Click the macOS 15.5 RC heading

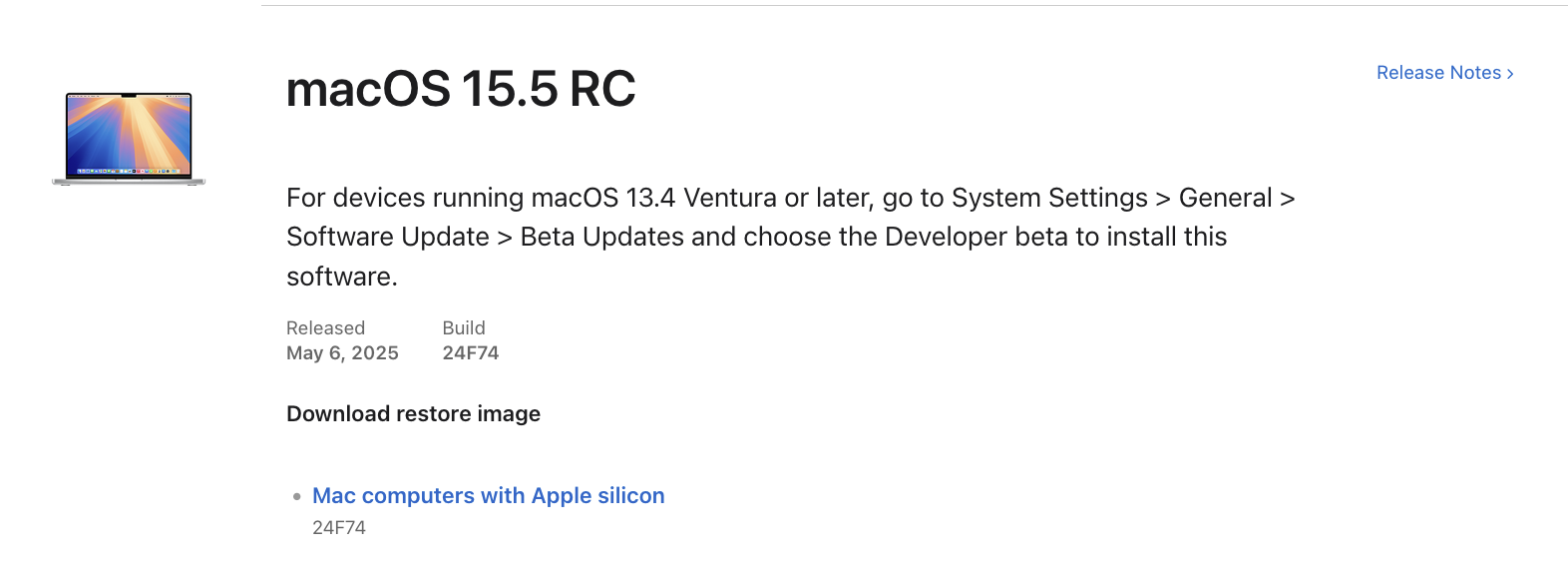(x=460, y=89)
